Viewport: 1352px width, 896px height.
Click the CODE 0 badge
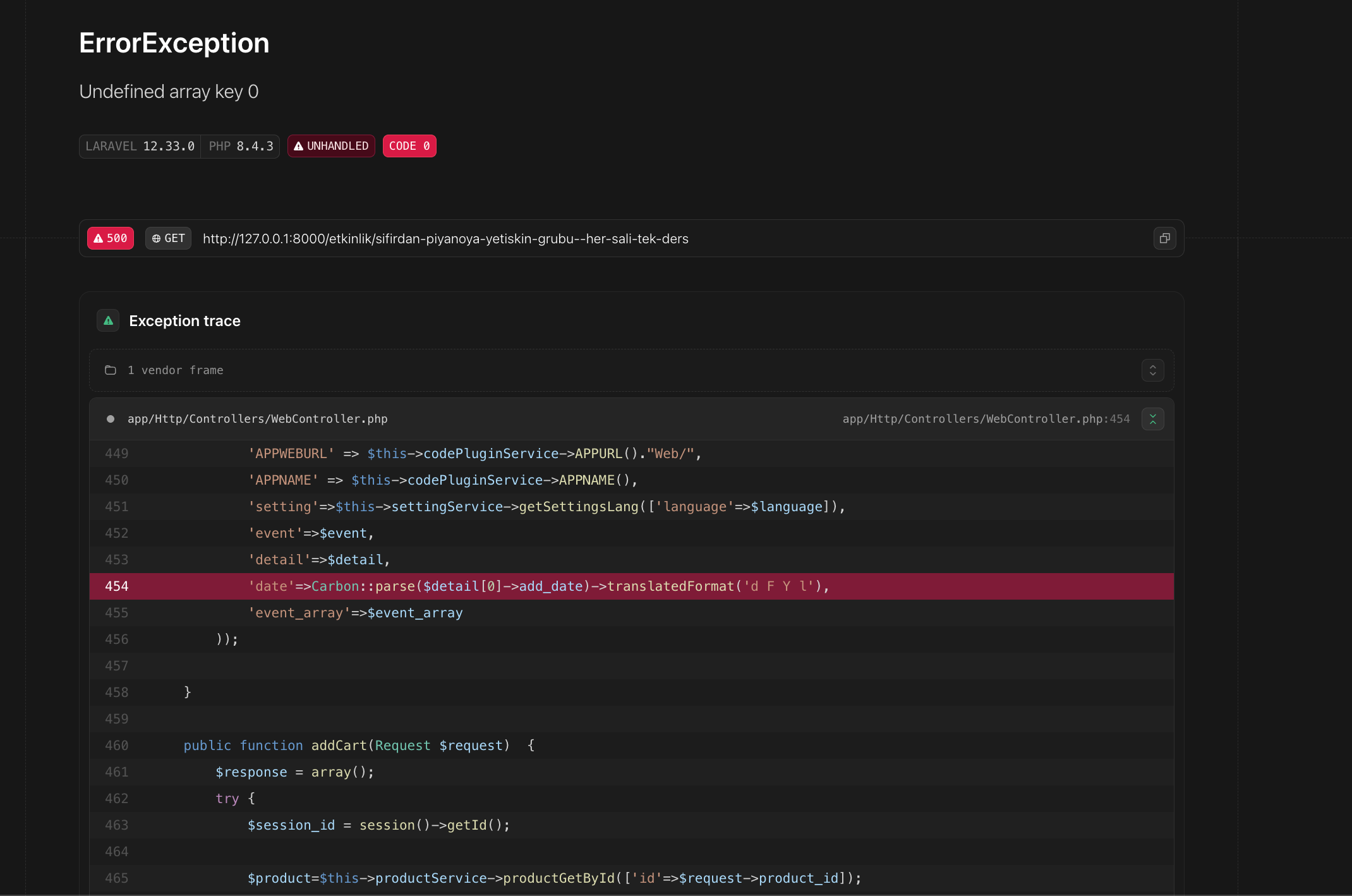pos(409,146)
